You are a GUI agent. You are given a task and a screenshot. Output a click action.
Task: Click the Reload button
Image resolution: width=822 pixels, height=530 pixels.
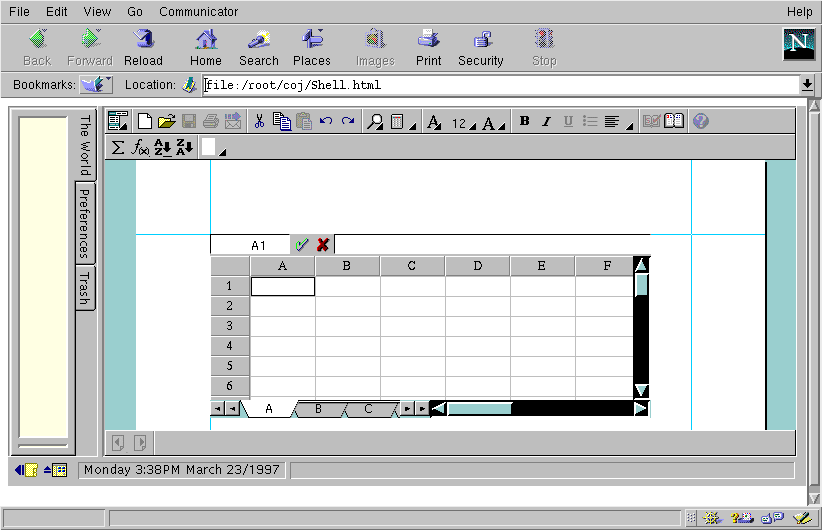point(143,47)
